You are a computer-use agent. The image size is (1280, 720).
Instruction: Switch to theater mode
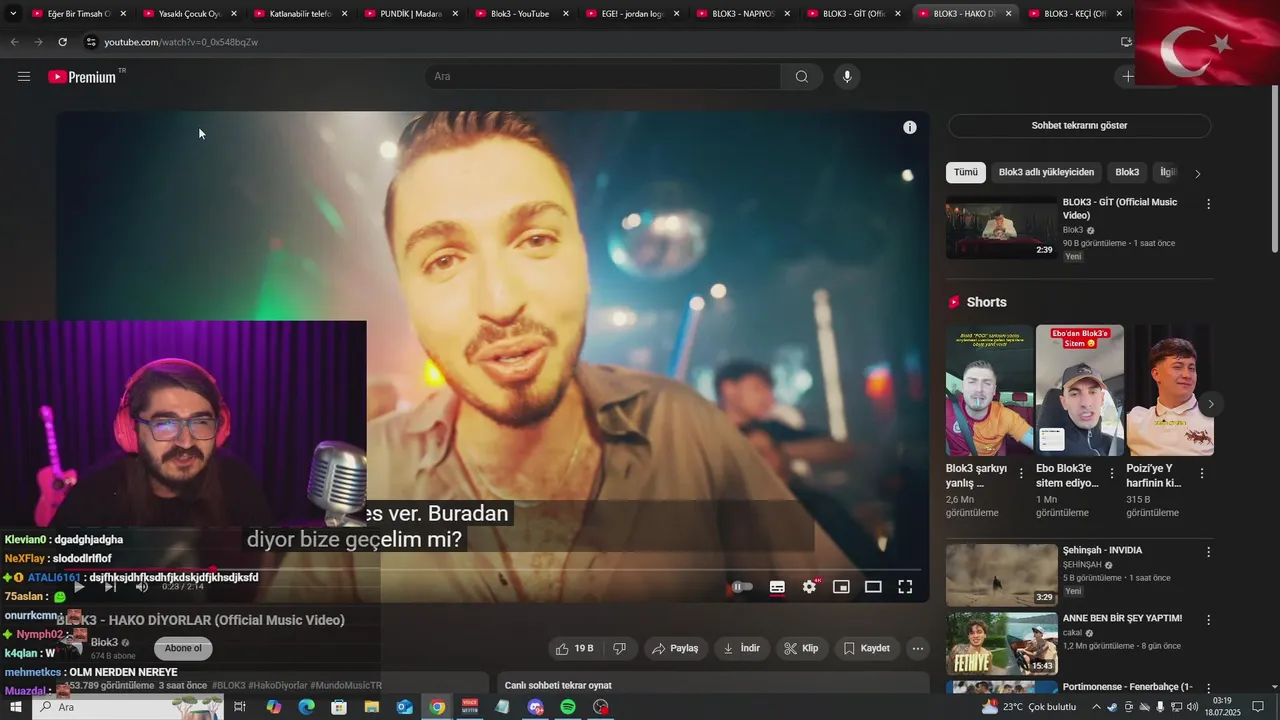[873, 587]
